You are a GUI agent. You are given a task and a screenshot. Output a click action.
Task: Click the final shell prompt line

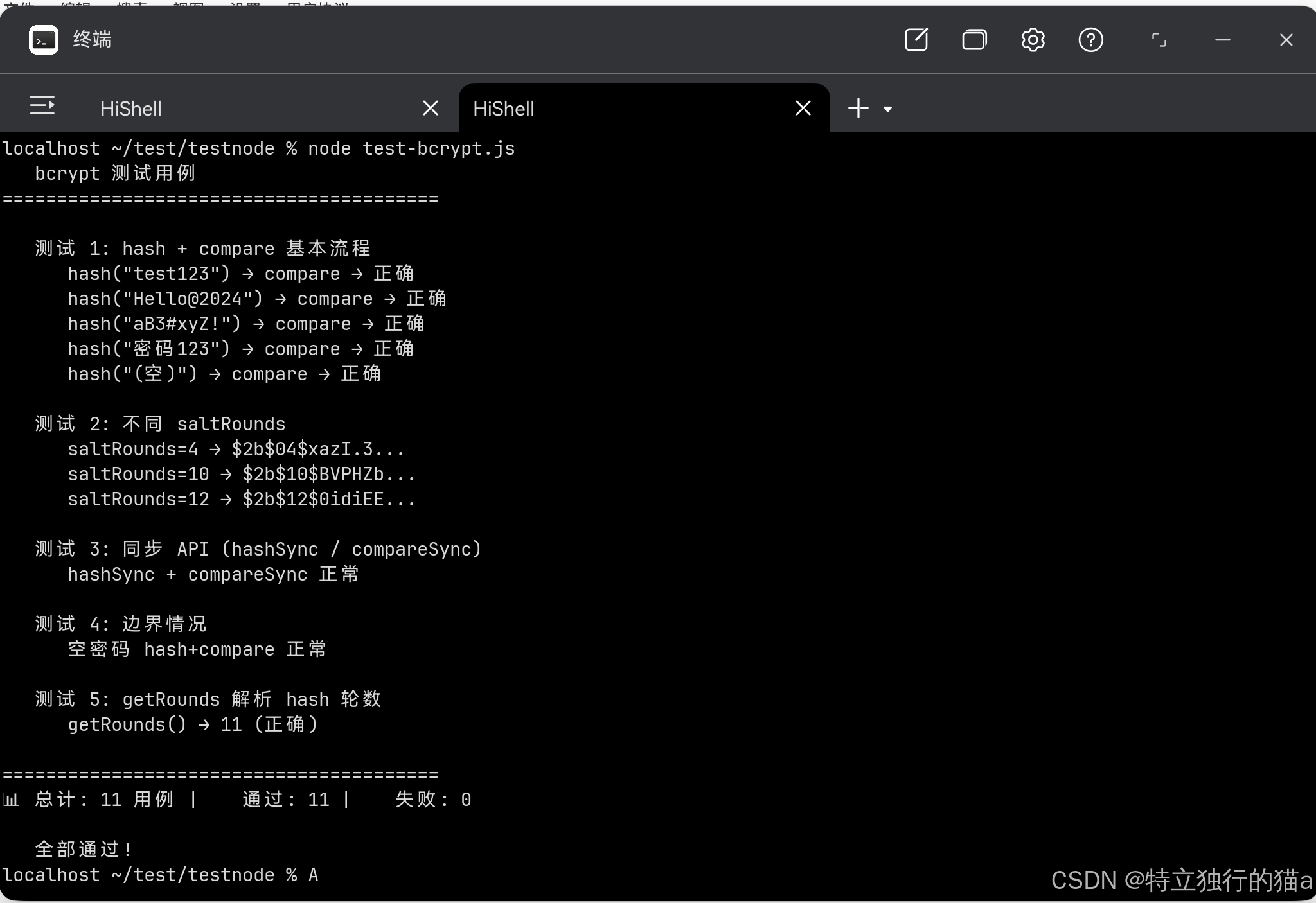pos(161,875)
